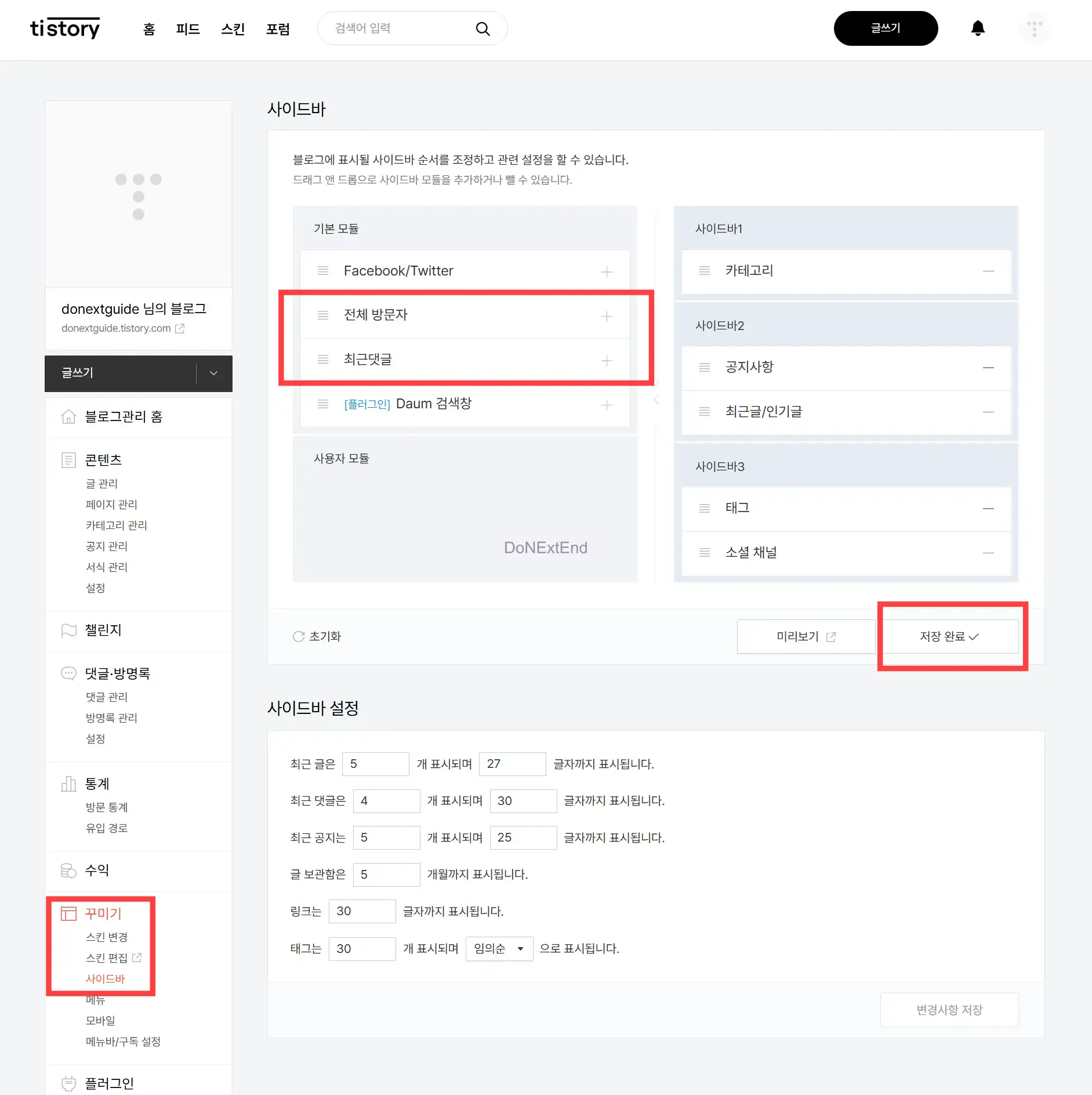Open 카테고리 관리 in sidebar
Screen dimensions: 1092x1095
(x=117, y=525)
